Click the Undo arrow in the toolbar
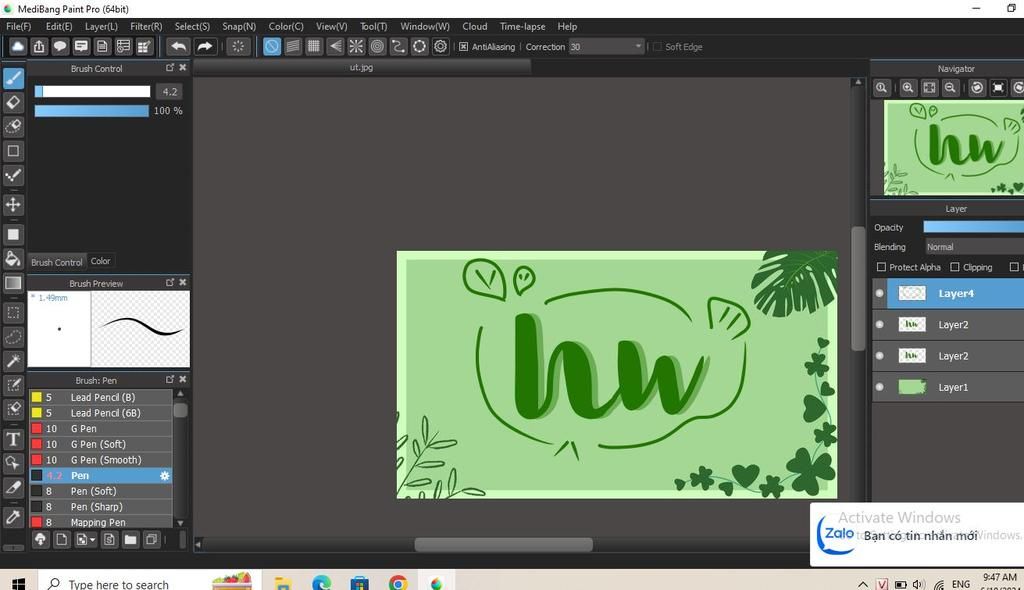 [x=178, y=46]
